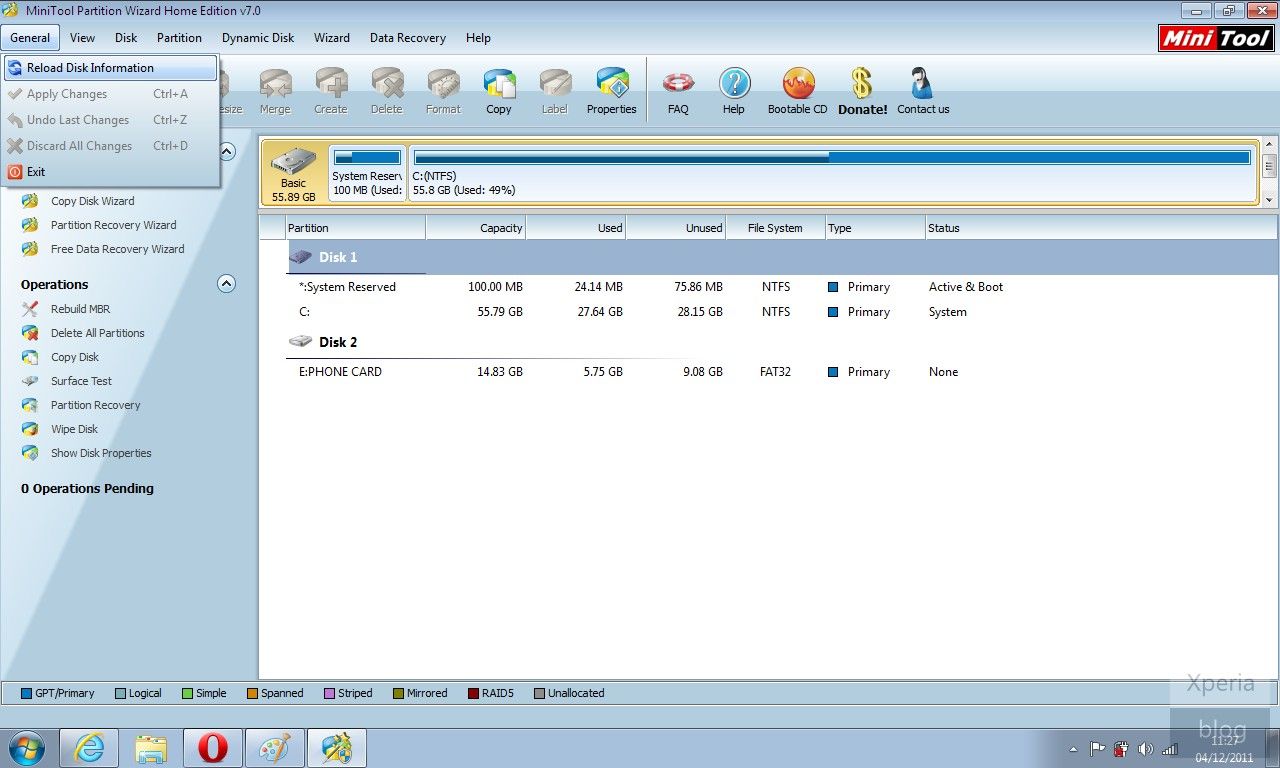Select the Disk 1 header row
The width and height of the screenshot is (1280, 768).
click(781, 257)
